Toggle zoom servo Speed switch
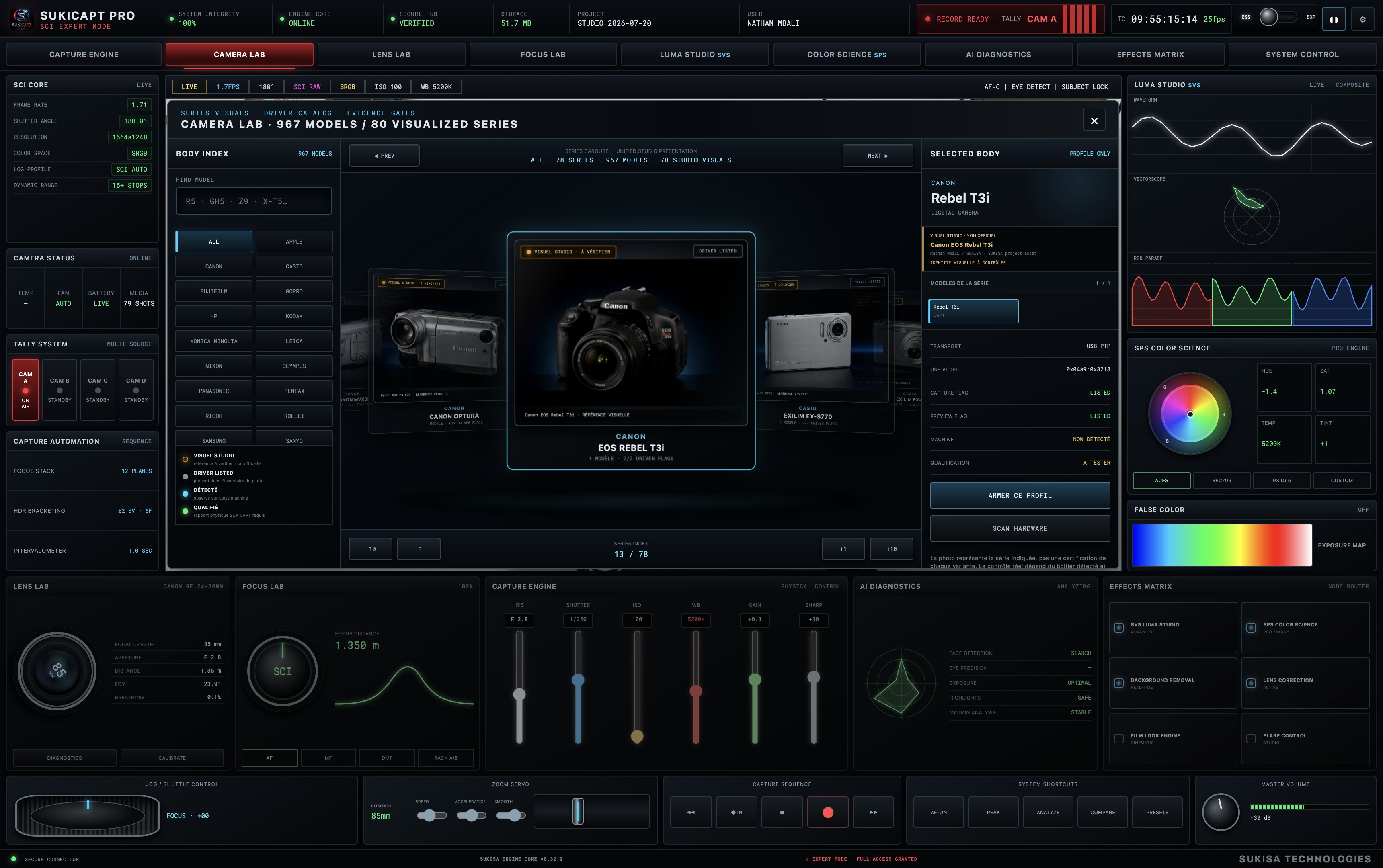 432,815
